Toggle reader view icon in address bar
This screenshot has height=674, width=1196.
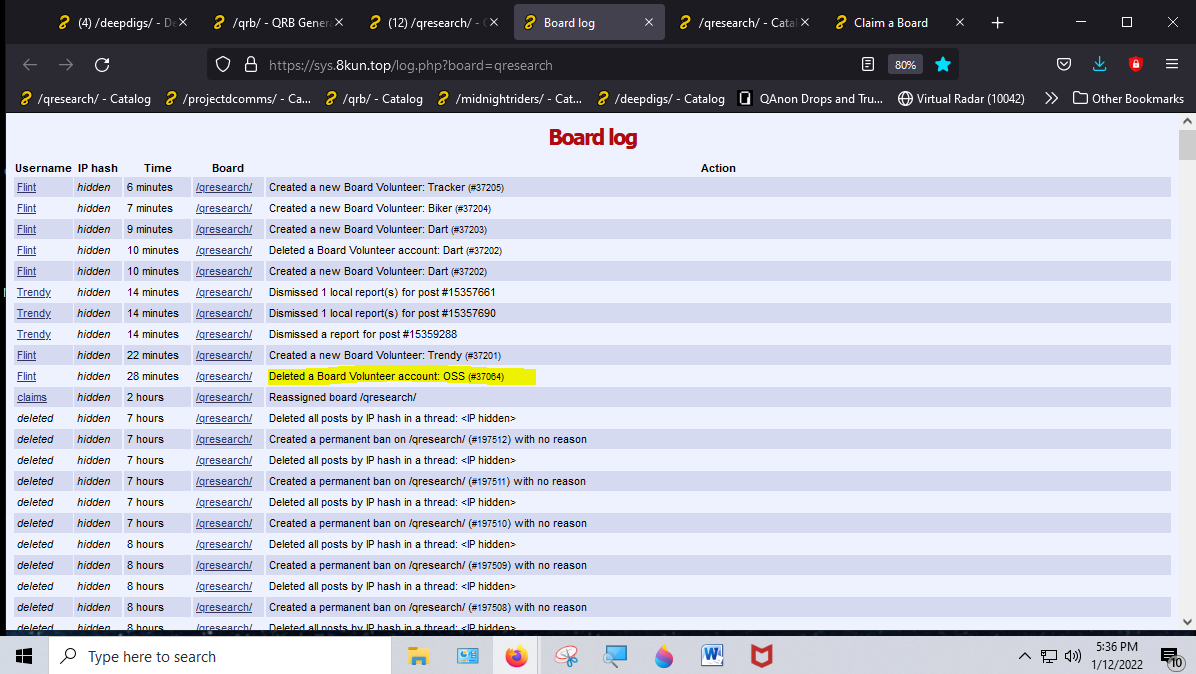pos(868,65)
